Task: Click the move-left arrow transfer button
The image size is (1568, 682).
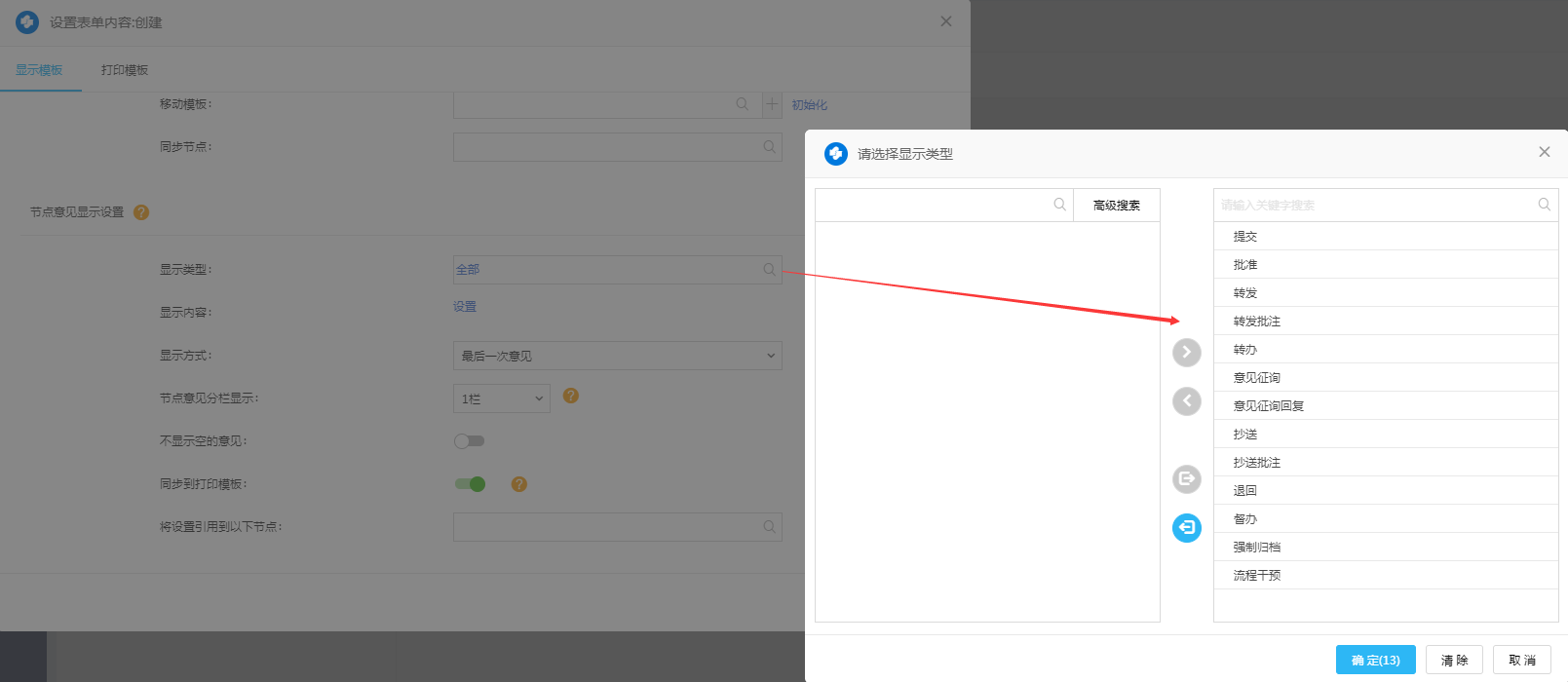Action: pos(1186,401)
